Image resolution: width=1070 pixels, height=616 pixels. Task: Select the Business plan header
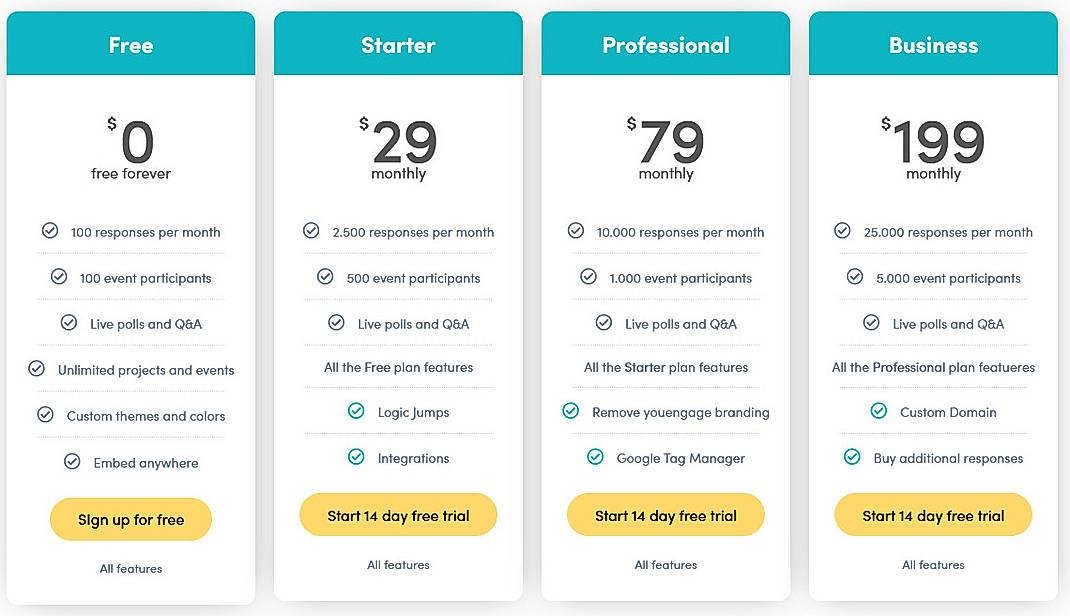pyautogui.click(x=933, y=43)
